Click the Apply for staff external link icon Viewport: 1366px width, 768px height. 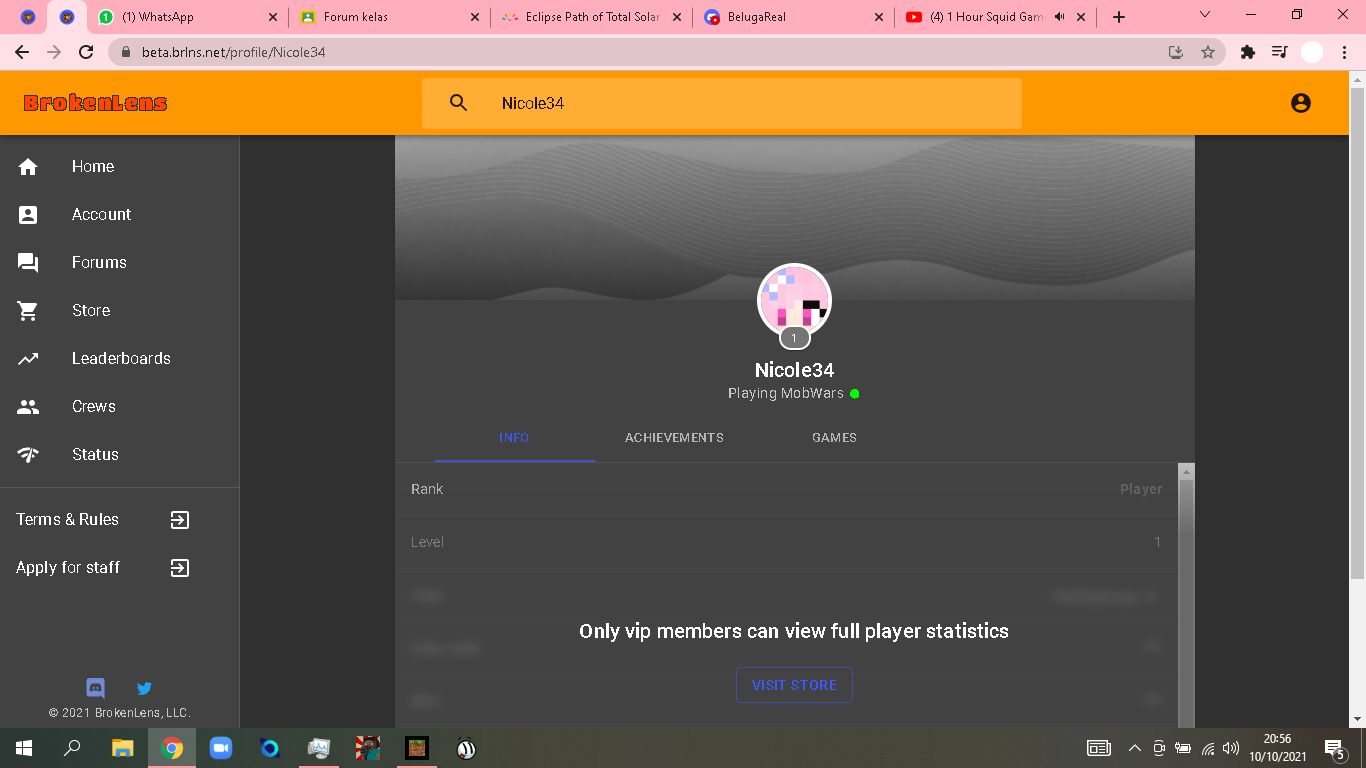pos(180,568)
